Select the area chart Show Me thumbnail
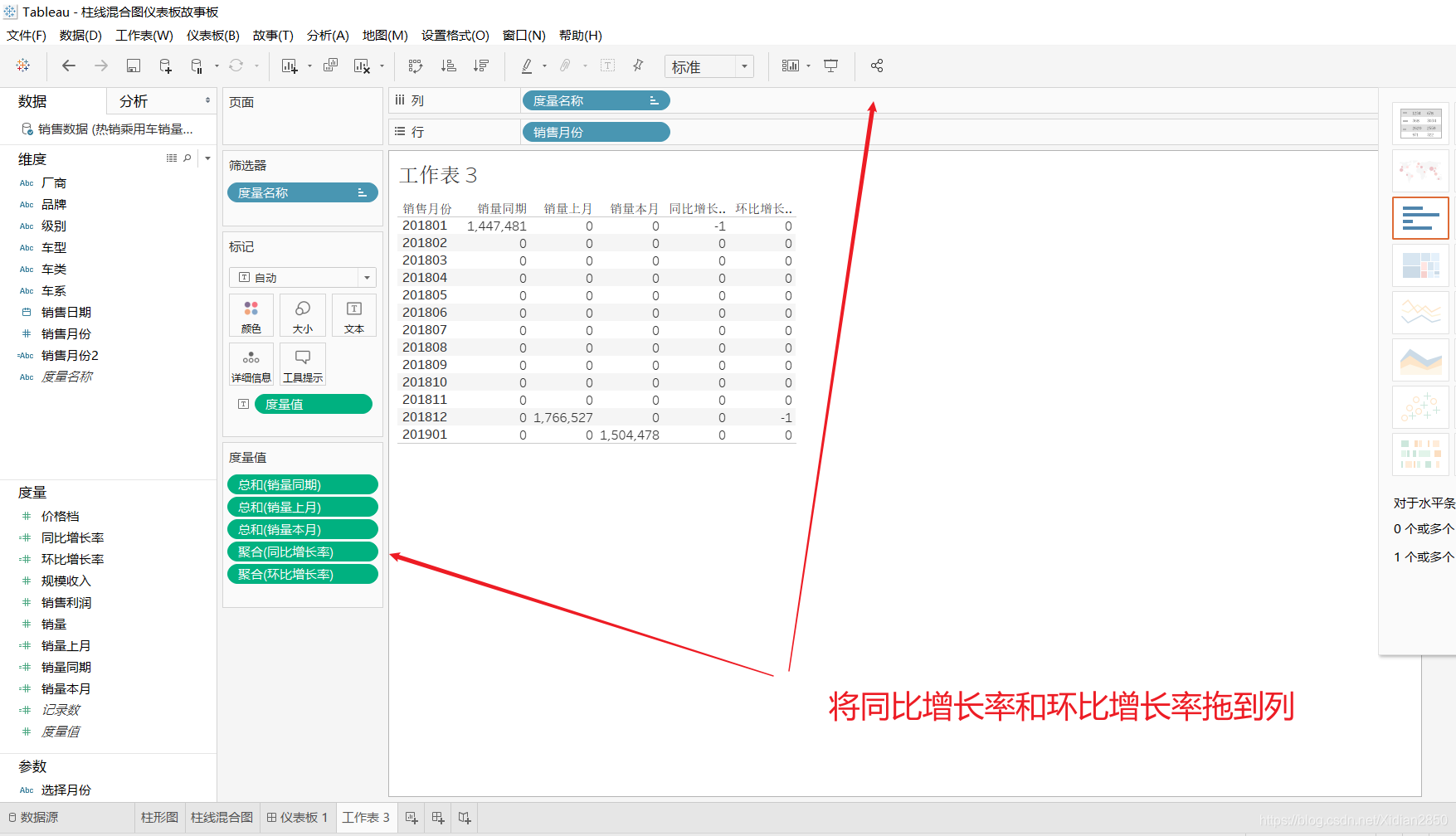The width and height of the screenshot is (1456, 836). tap(1420, 360)
